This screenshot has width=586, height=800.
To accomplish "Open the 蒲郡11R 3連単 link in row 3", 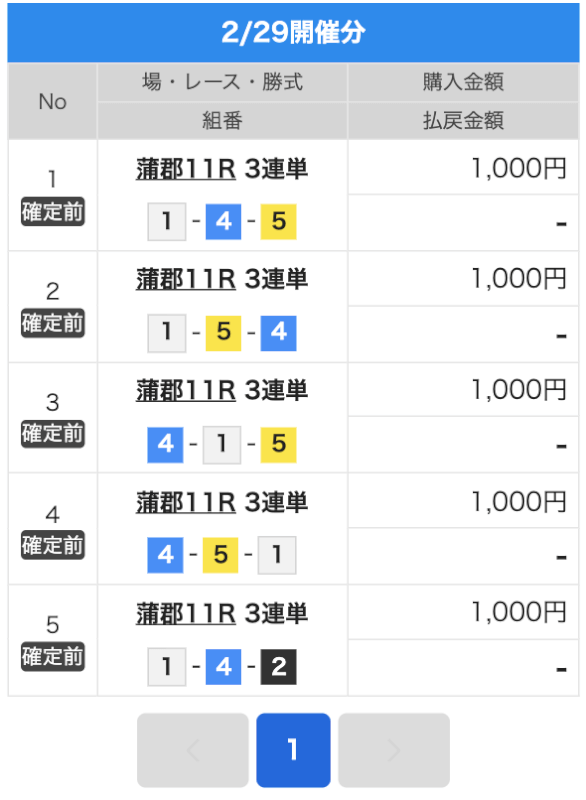I will click(x=221, y=391).
